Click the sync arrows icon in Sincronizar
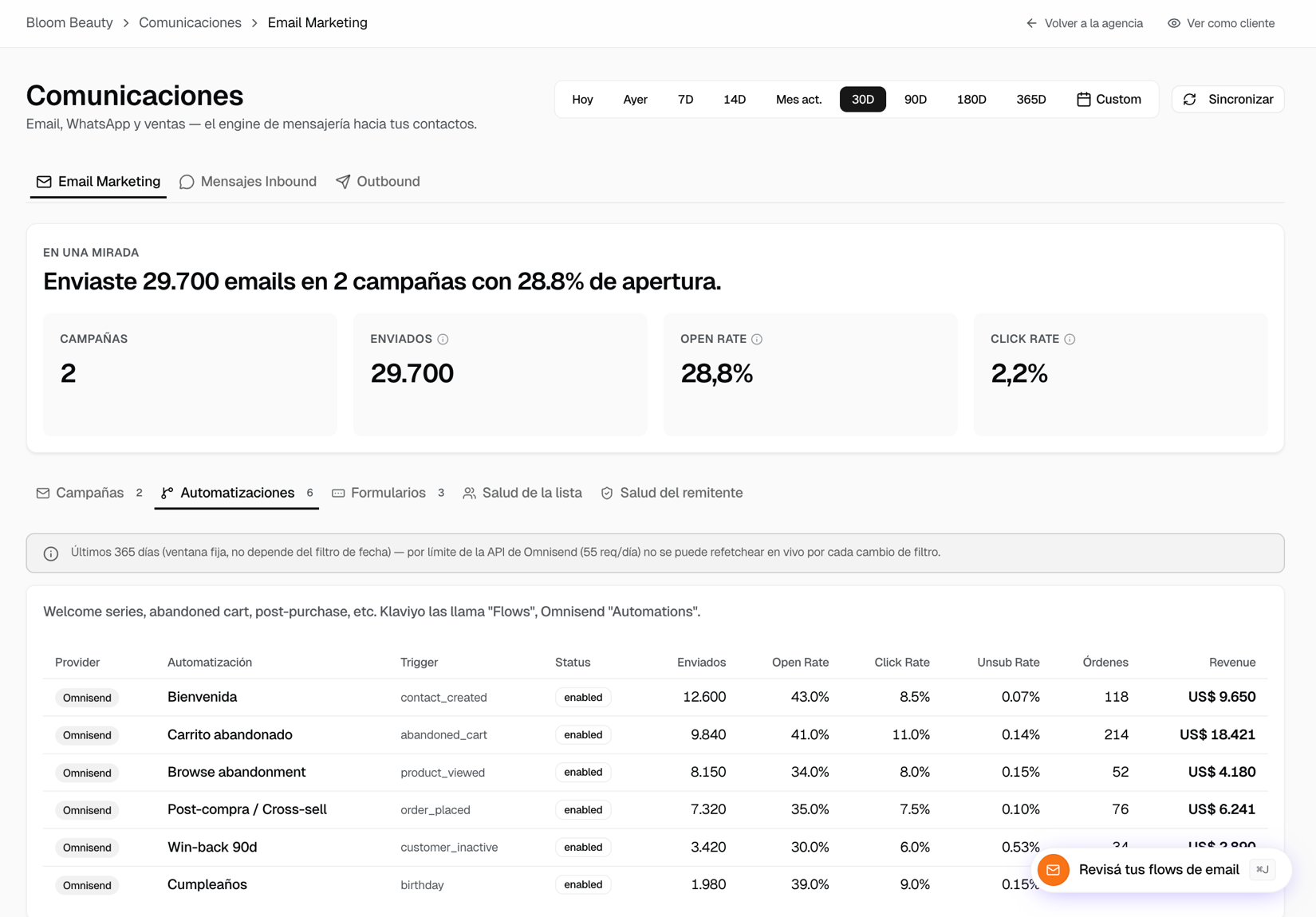The image size is (1316, 917). click(1189, 100)
